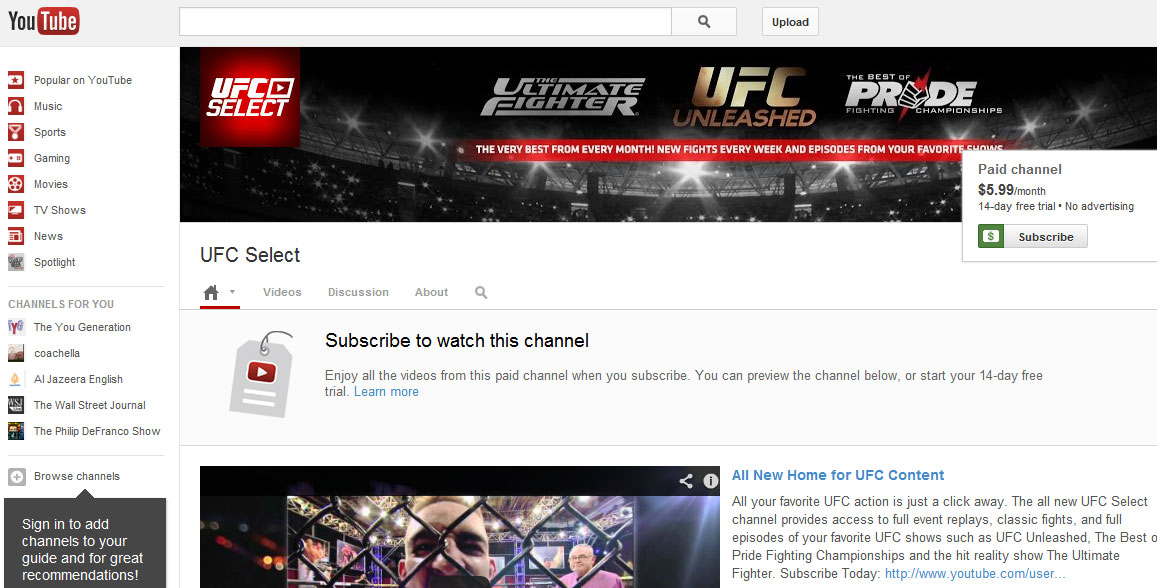The height and width of the screenshot is (588, 1157).
Task: Click the Sports trophy icon
Action: tap(15, 132)
